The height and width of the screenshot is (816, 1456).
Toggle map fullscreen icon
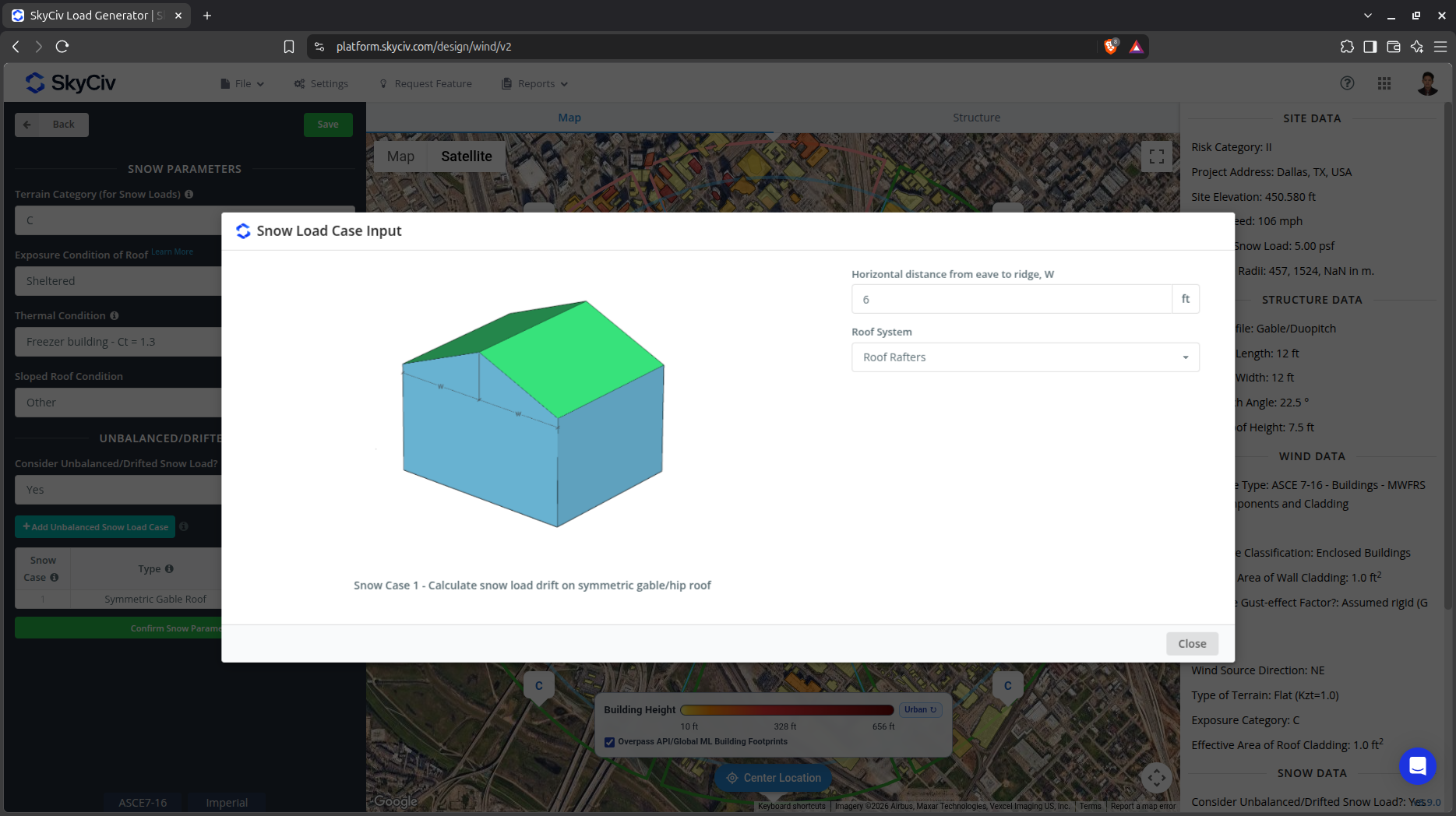(1157, 157)
